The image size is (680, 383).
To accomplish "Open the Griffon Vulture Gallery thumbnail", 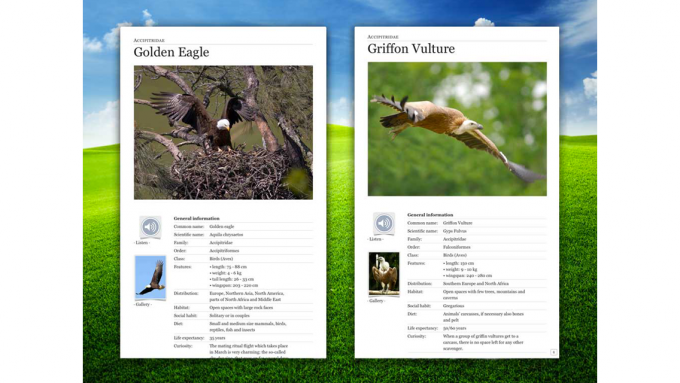I will [384, 274].
